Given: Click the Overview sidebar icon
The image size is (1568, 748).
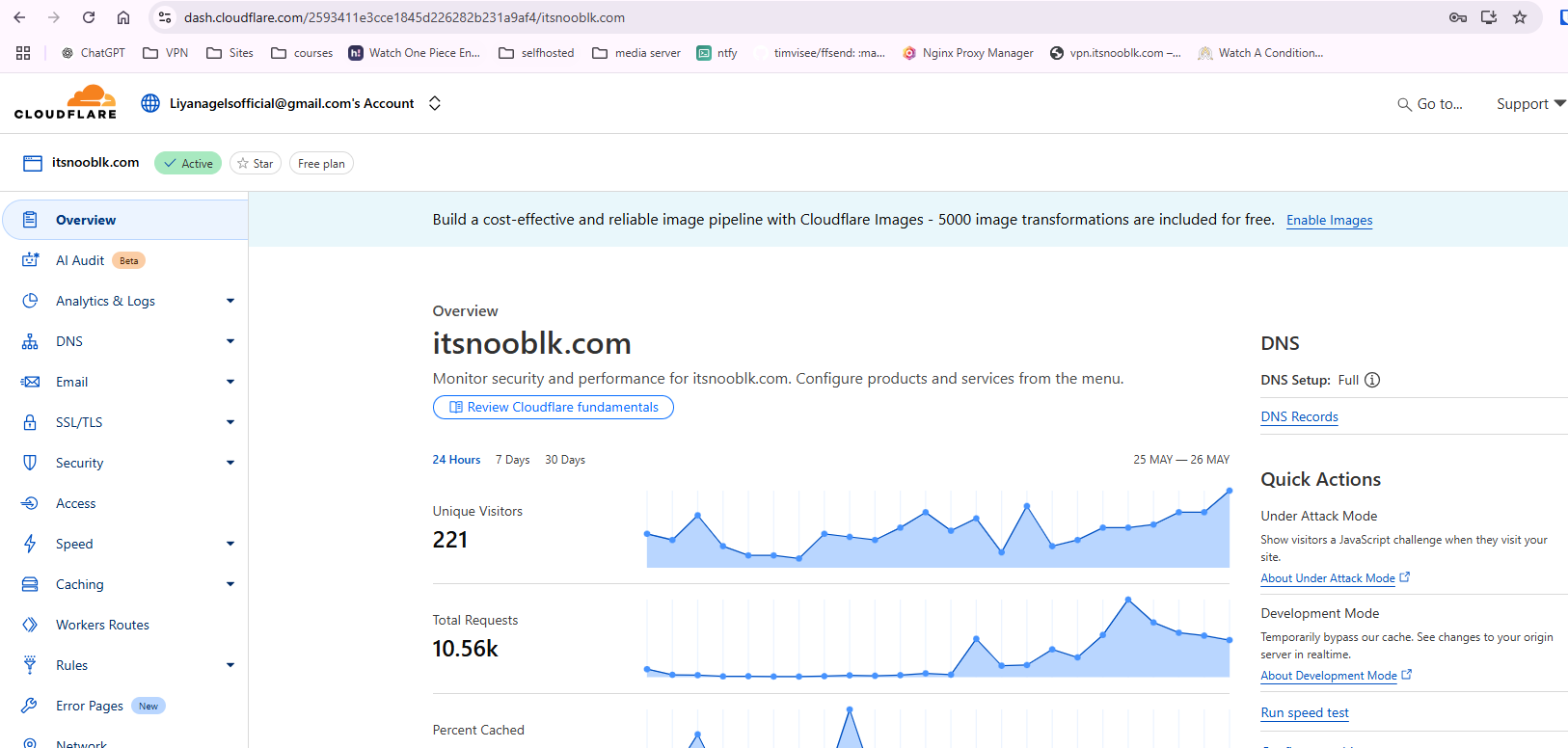Looking at the screenshot, I should coord(30,220).
